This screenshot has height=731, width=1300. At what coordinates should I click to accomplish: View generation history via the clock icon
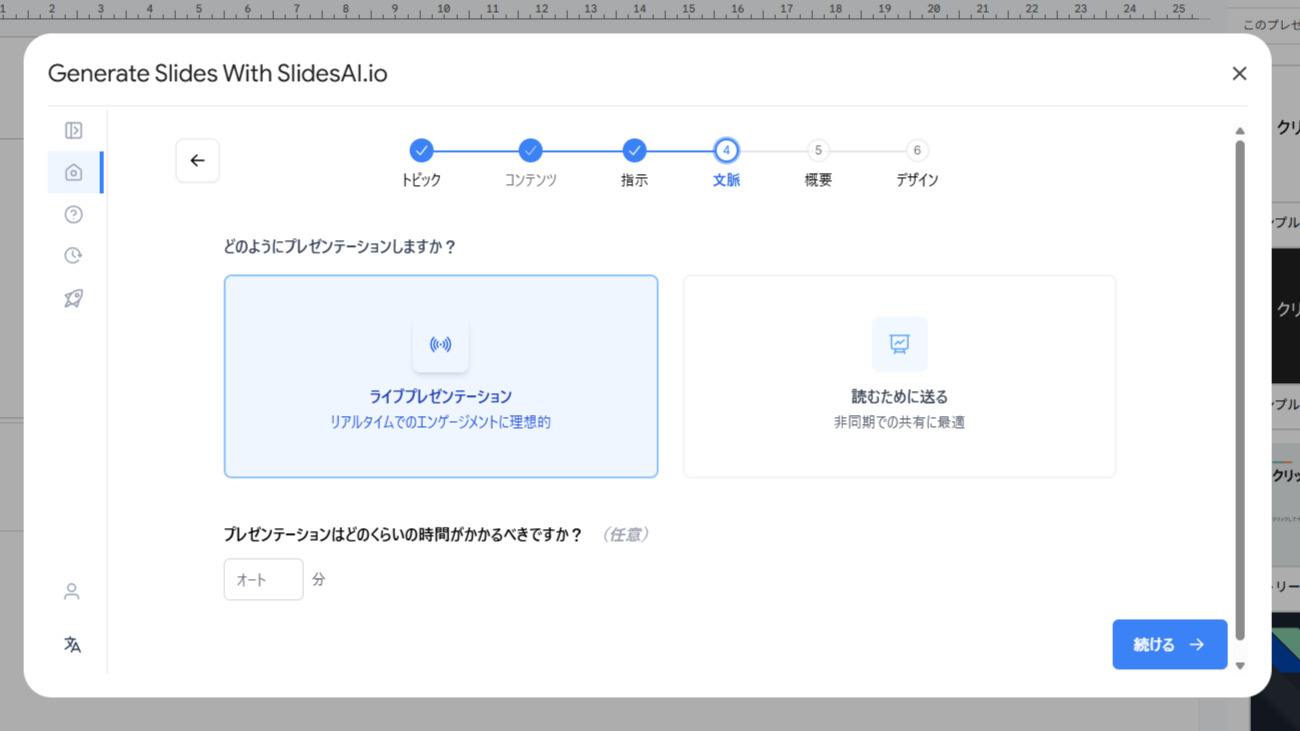tap(72, 255)
